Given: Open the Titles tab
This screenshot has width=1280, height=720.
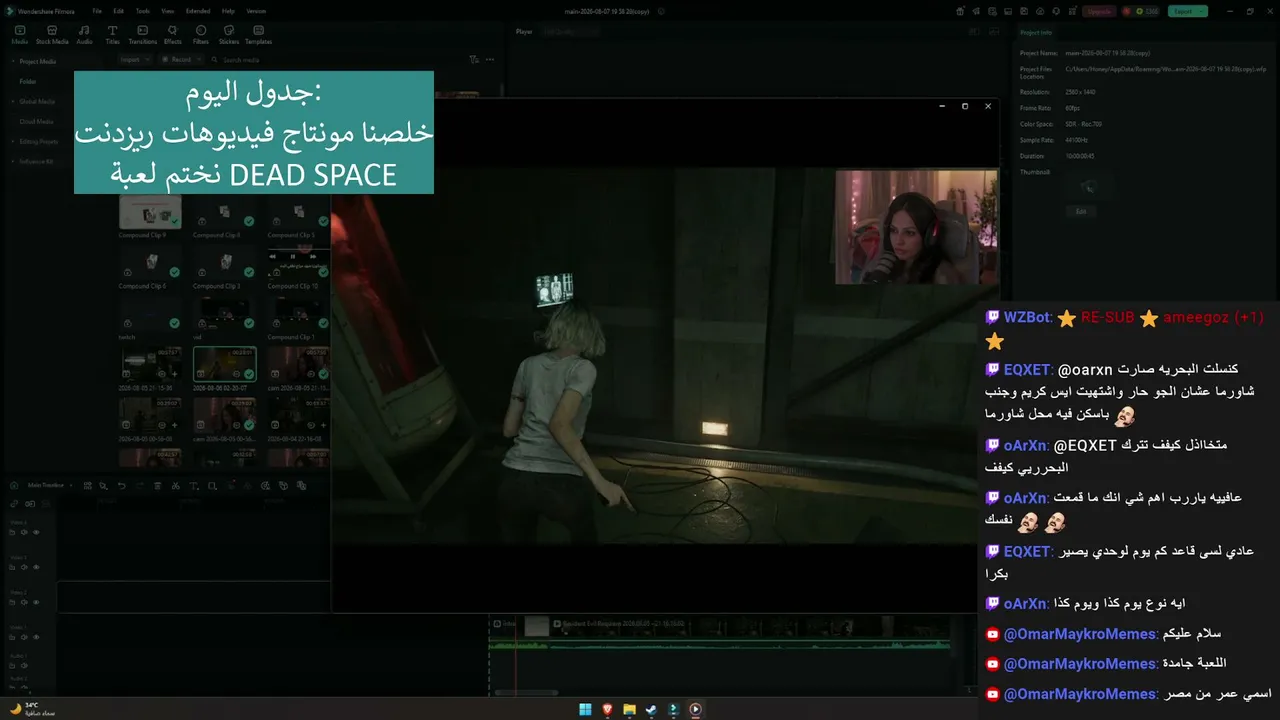Looking at the screenshot, I should 112,35.
